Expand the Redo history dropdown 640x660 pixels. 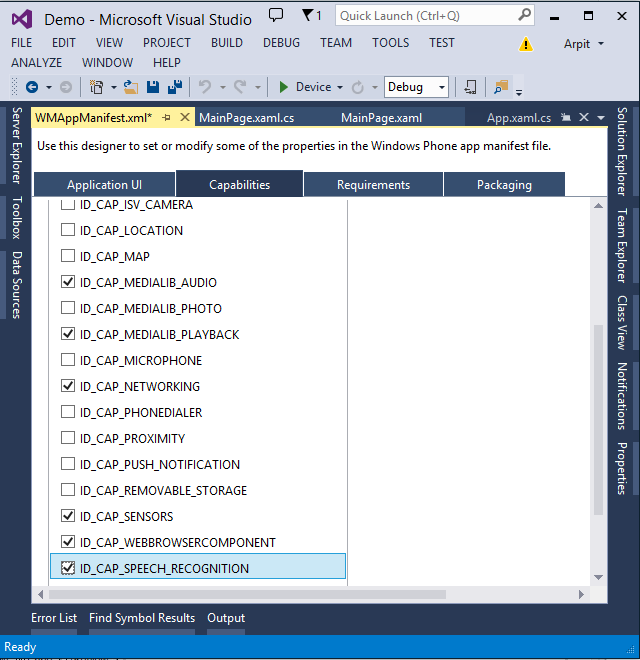(x=258, y=88)
